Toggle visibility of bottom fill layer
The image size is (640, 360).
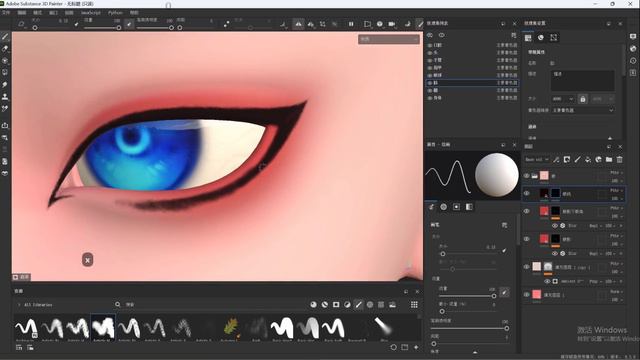(527, 294)
